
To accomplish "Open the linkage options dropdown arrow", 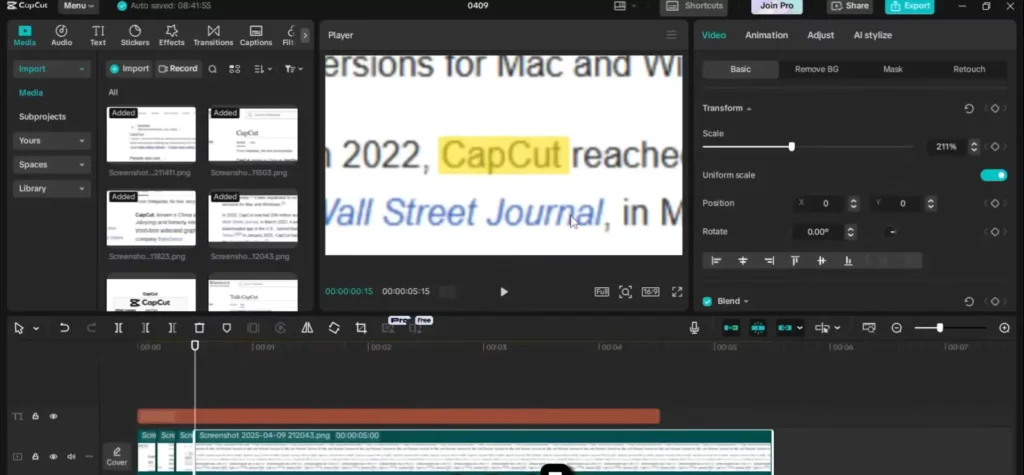I will (800, 328).
